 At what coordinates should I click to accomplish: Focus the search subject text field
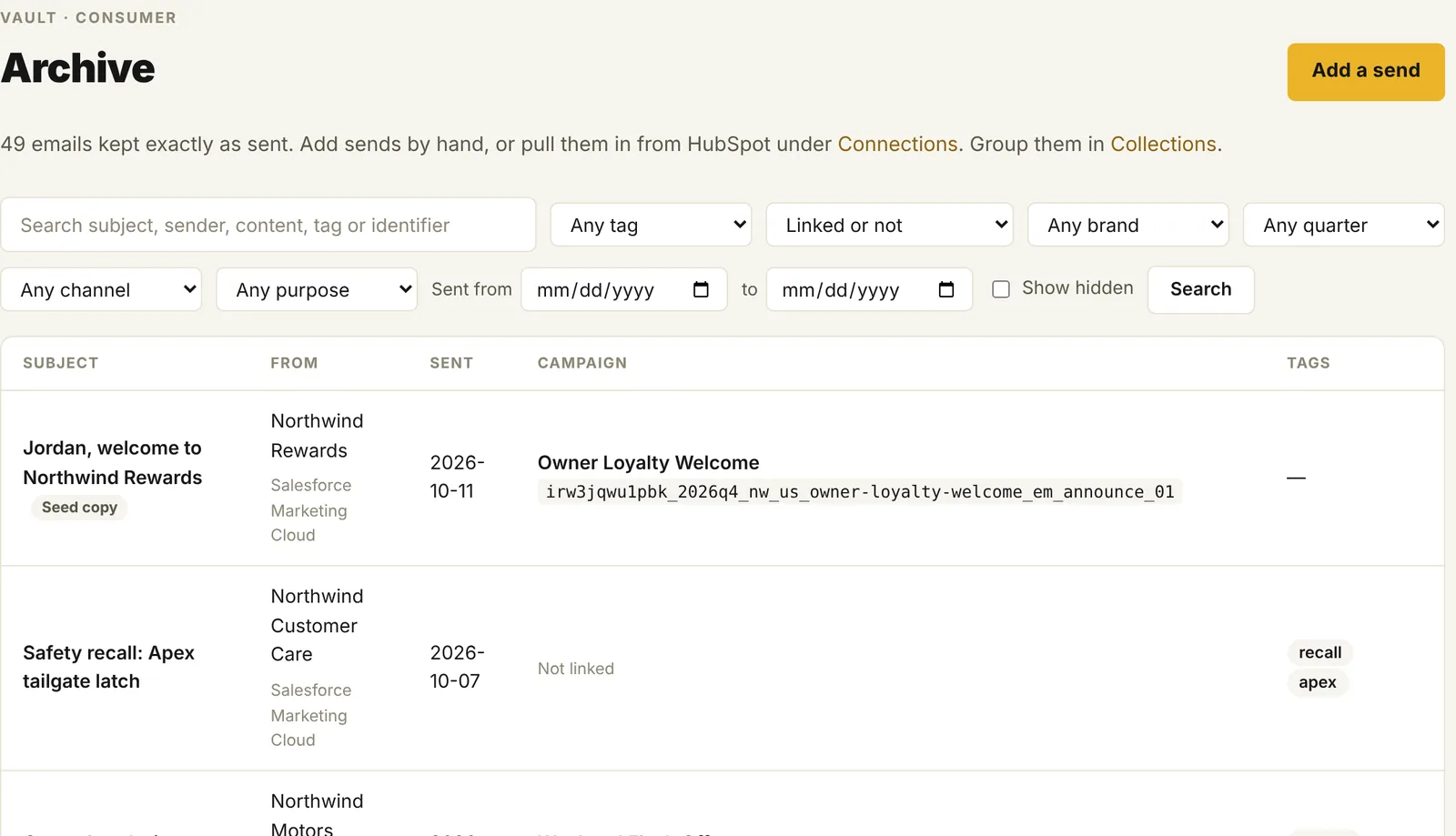pos(268,225)
